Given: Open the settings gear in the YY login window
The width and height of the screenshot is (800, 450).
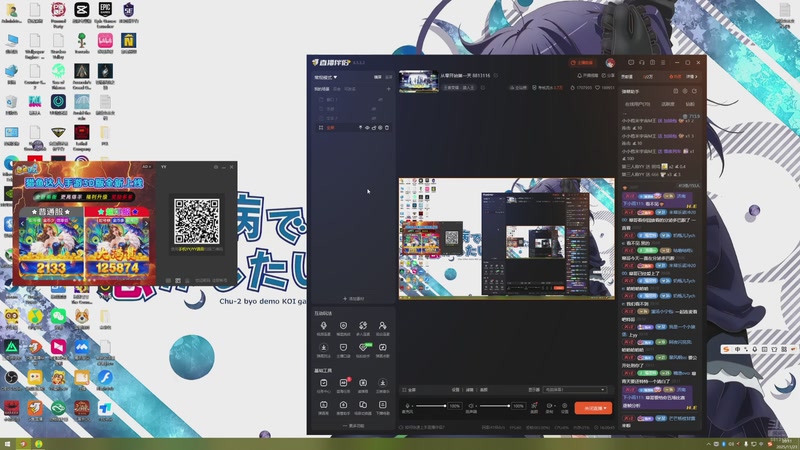Looking at the screenshot, I should [x=216, y=167].
